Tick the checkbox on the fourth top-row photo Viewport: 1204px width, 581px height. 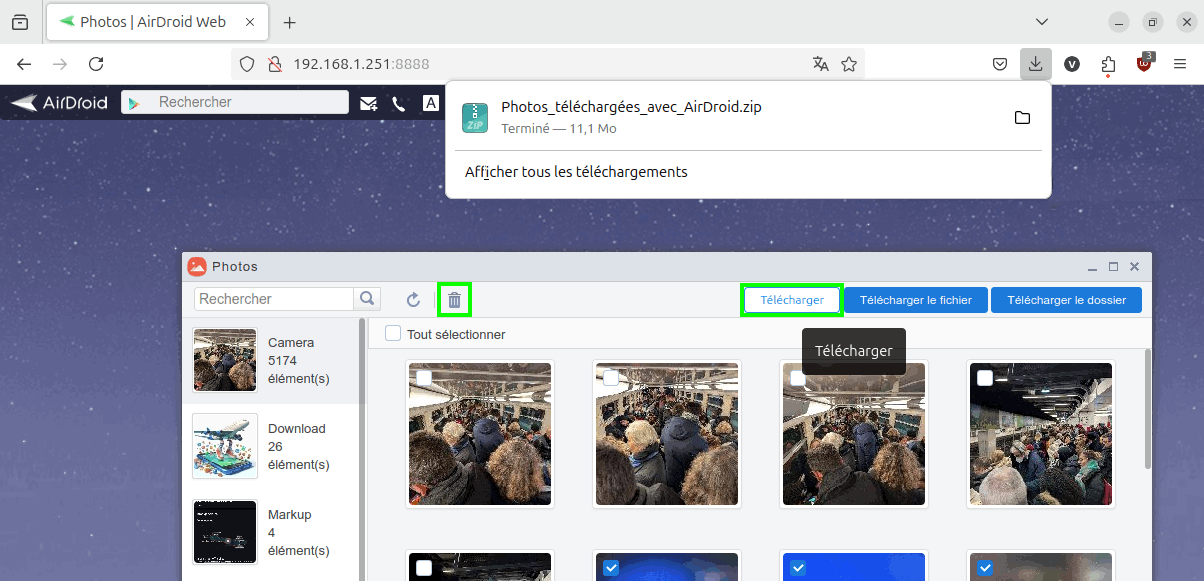tap(985, 378)
